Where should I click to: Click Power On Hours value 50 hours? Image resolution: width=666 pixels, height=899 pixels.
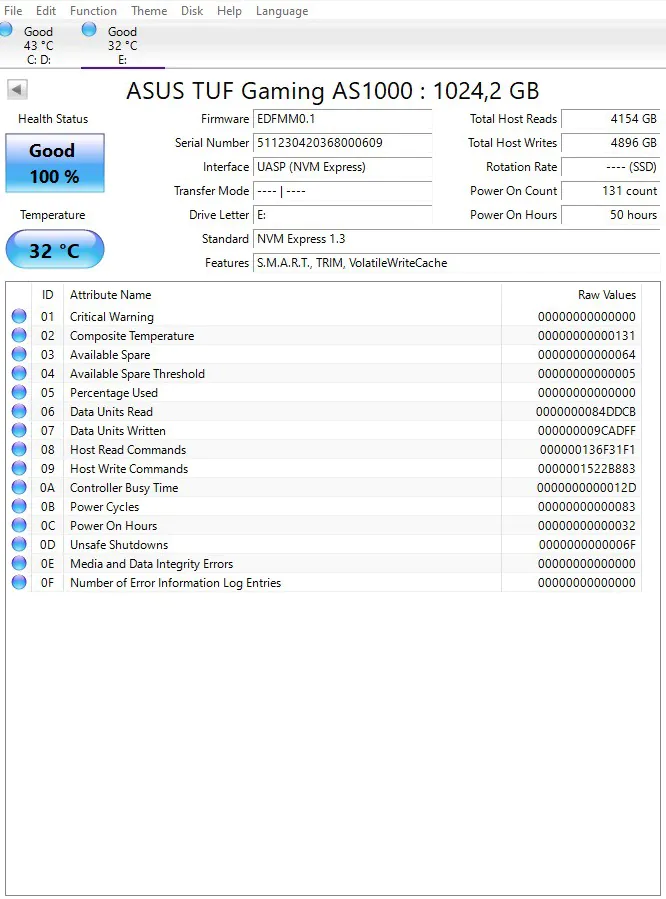click(610, 215)
